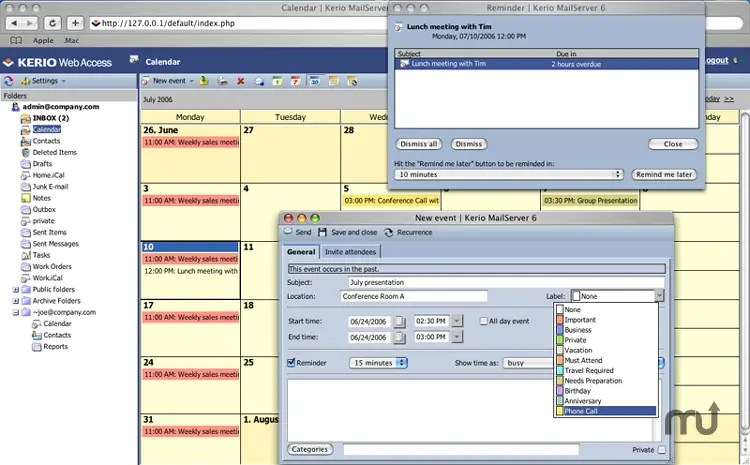Open the INBOX (2) folder

click(51, 118)
